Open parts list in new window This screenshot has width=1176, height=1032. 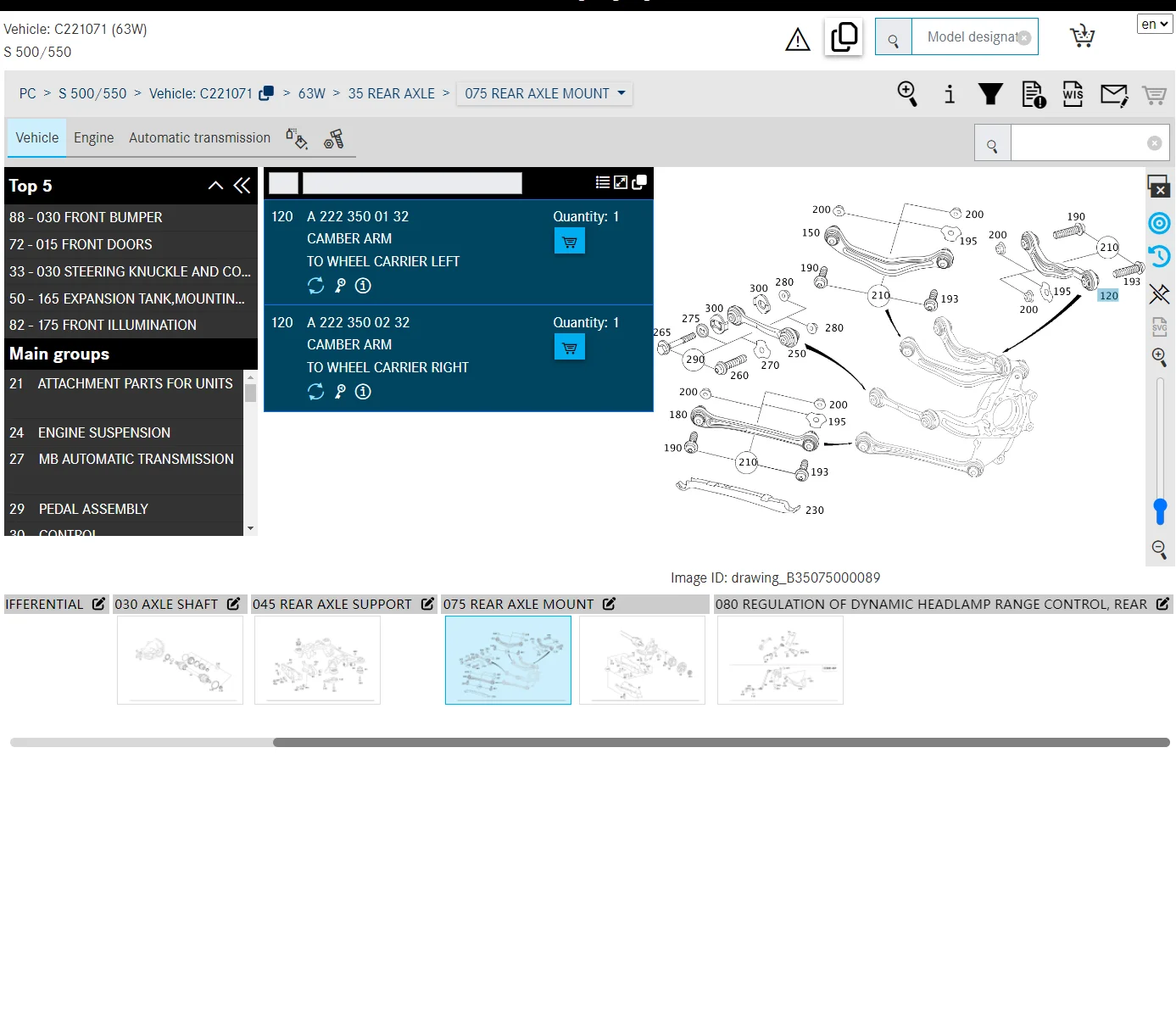[x=639, y=182]
